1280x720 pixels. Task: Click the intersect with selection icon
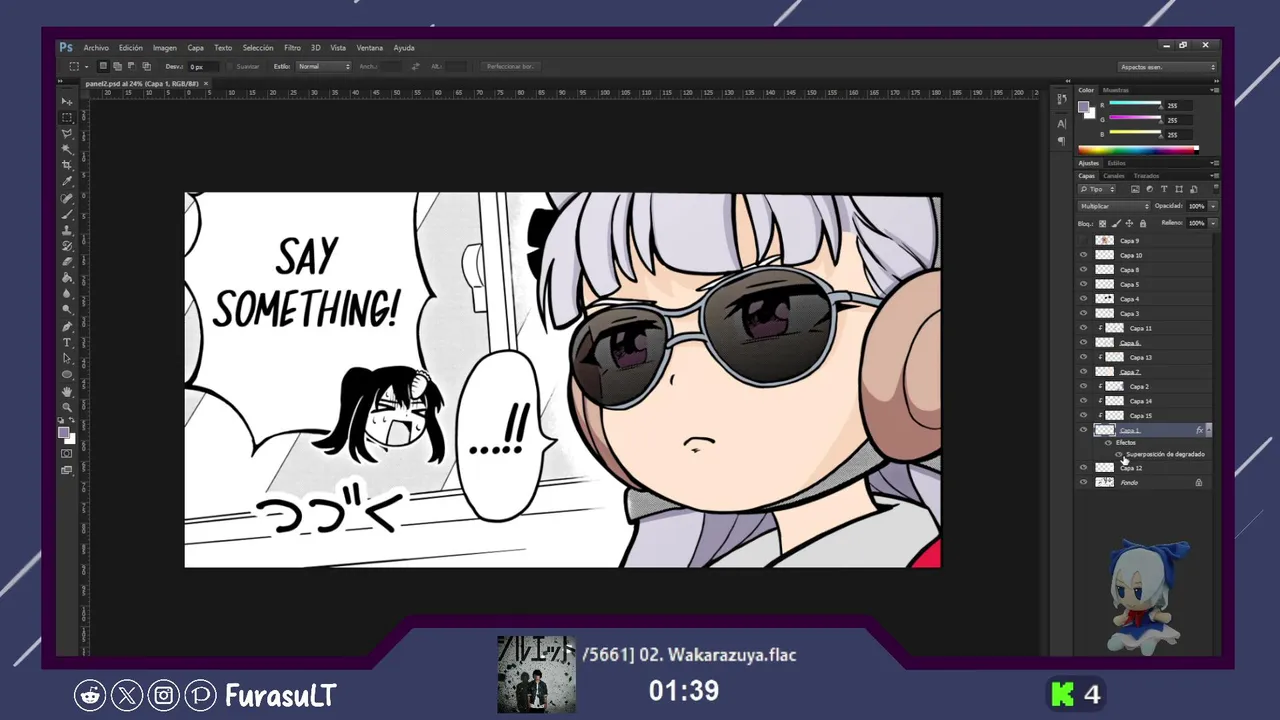click(x=146, y=66)
